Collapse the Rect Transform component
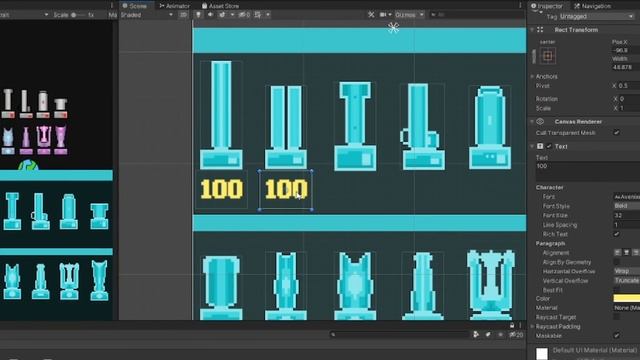 (x=532, y=30)
